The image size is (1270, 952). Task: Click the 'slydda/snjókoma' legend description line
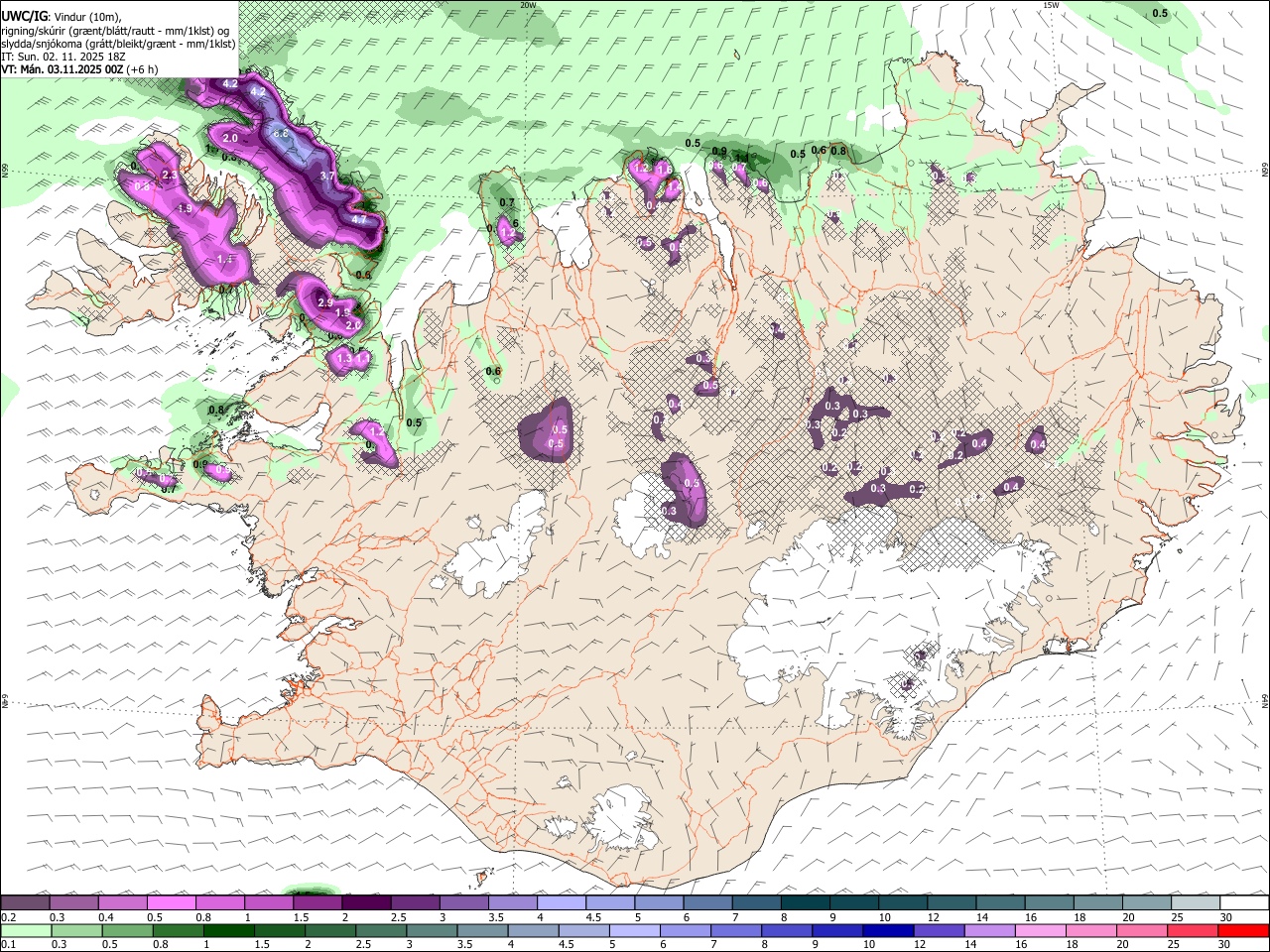[118, 44]
